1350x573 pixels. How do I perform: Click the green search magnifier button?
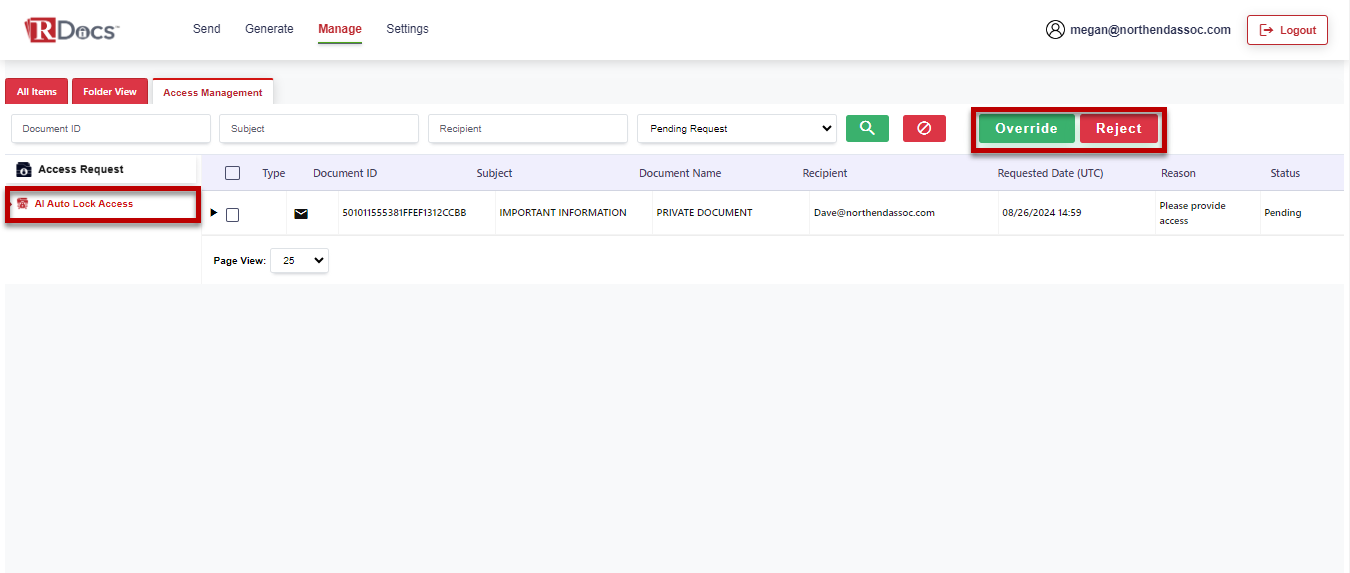click(x=867, y=128)
